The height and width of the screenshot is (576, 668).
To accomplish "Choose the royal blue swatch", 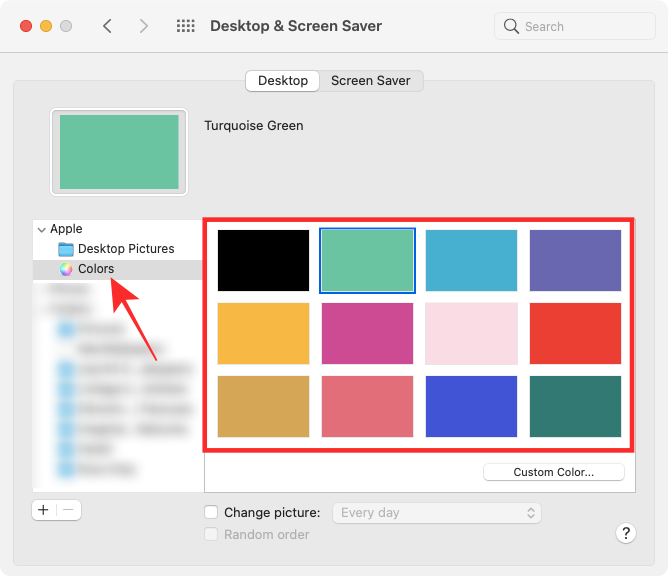I will pyautogui.click(x=471, y=406).
